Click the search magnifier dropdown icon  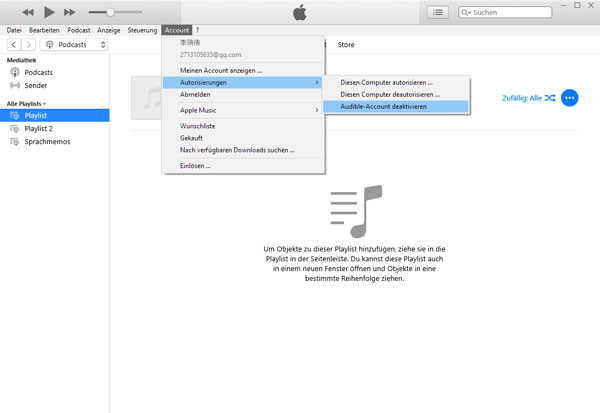pos(466,13)
